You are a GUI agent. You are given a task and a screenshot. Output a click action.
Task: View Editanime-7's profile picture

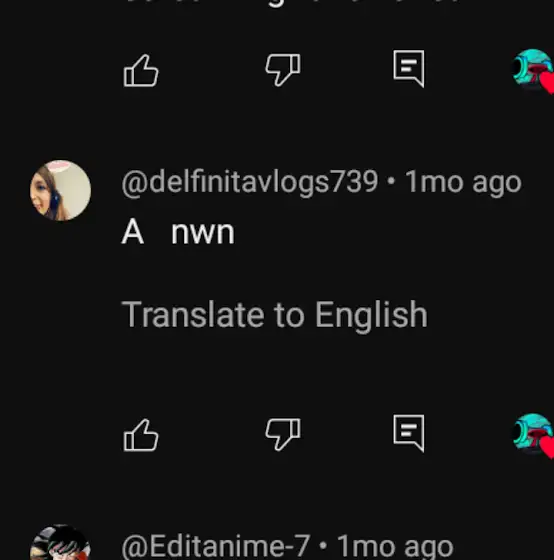coord(60,542)
